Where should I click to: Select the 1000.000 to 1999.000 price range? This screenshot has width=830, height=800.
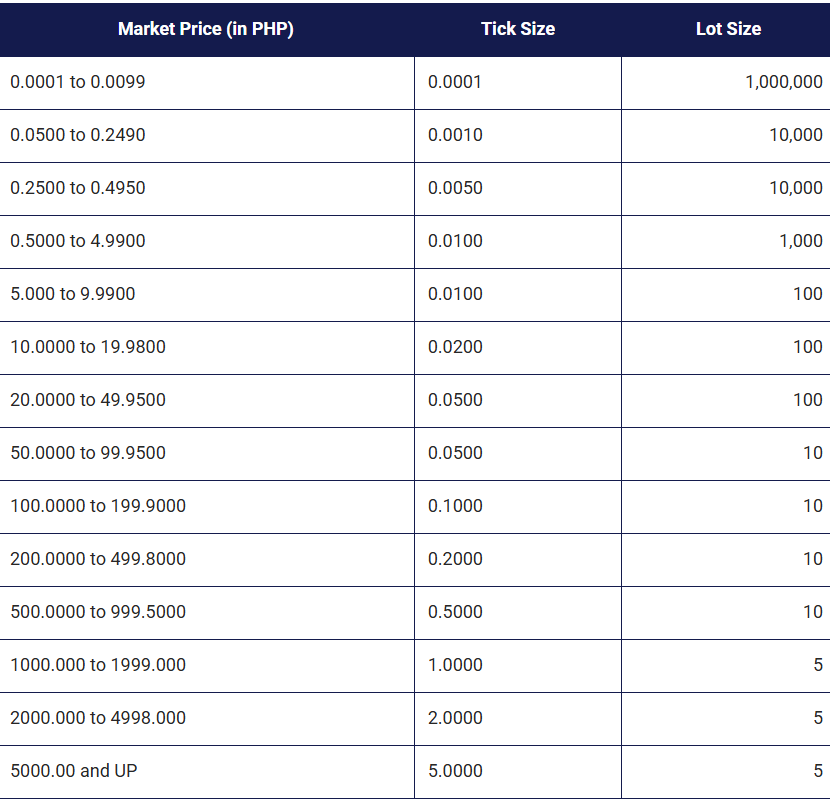point(98,665)
